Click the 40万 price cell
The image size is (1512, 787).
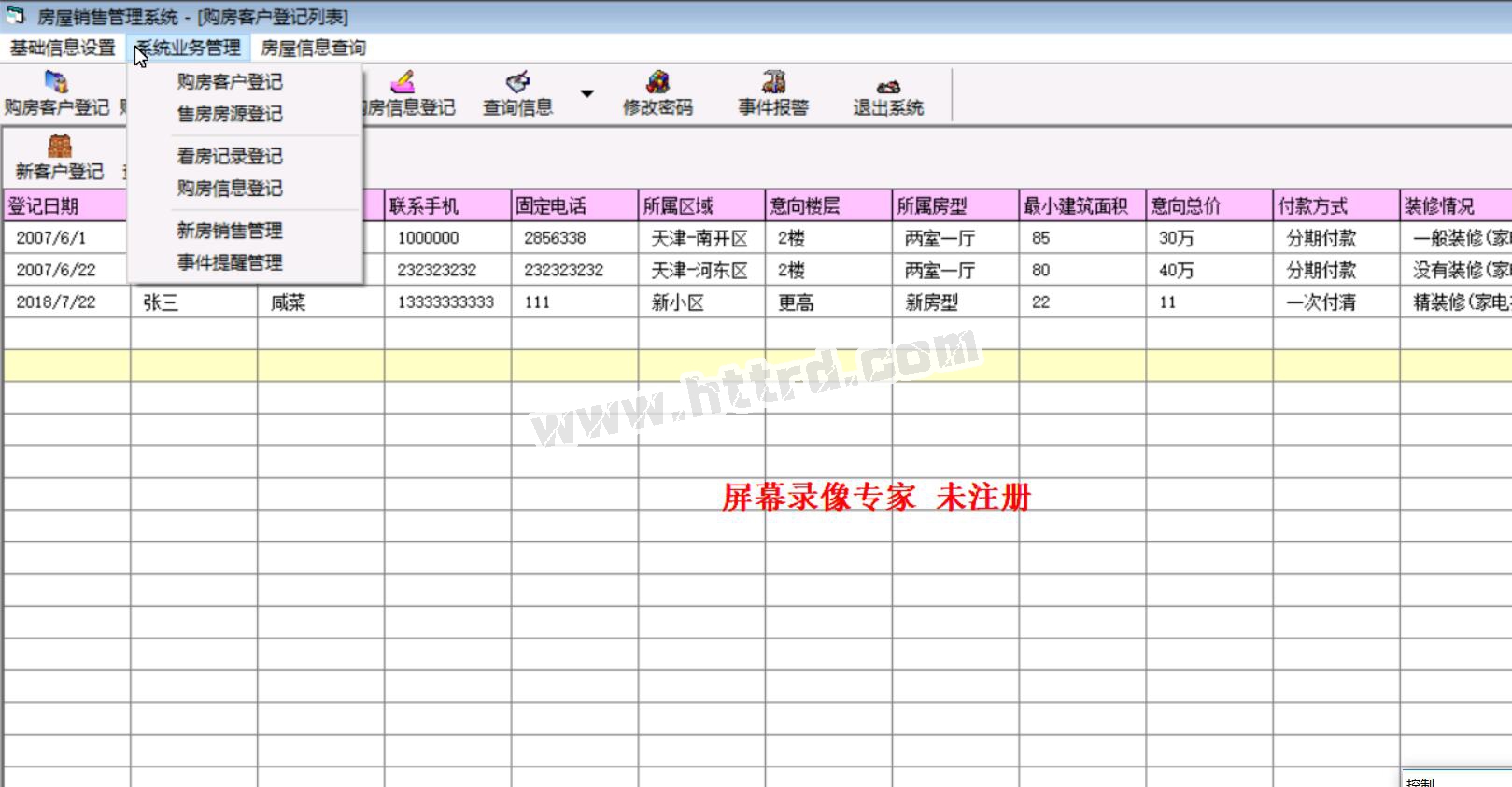(1209, 270)
